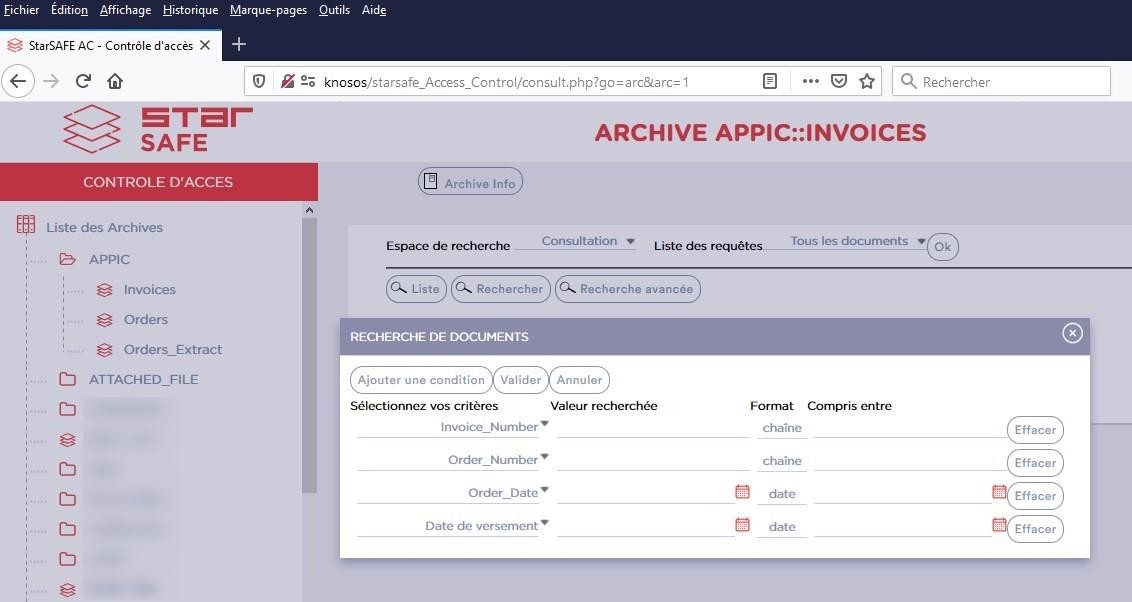Open the Orders_Extract archive in tree
The width and height of the screenshot is (1132, 602).
point(172,350)
